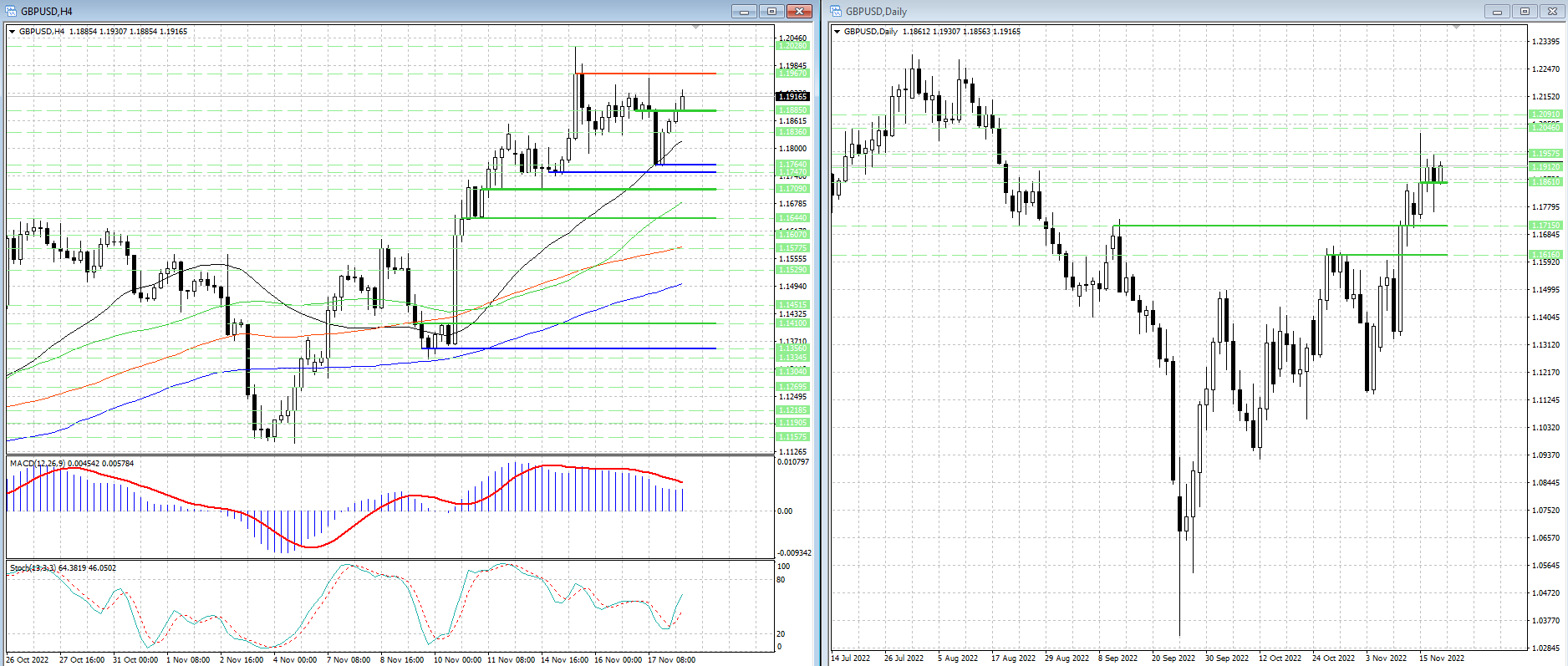The width and height of the screenshot is (1568, 666).
Task: Click the chart shift triangle on H4 chart
Action: pos(696,28)
